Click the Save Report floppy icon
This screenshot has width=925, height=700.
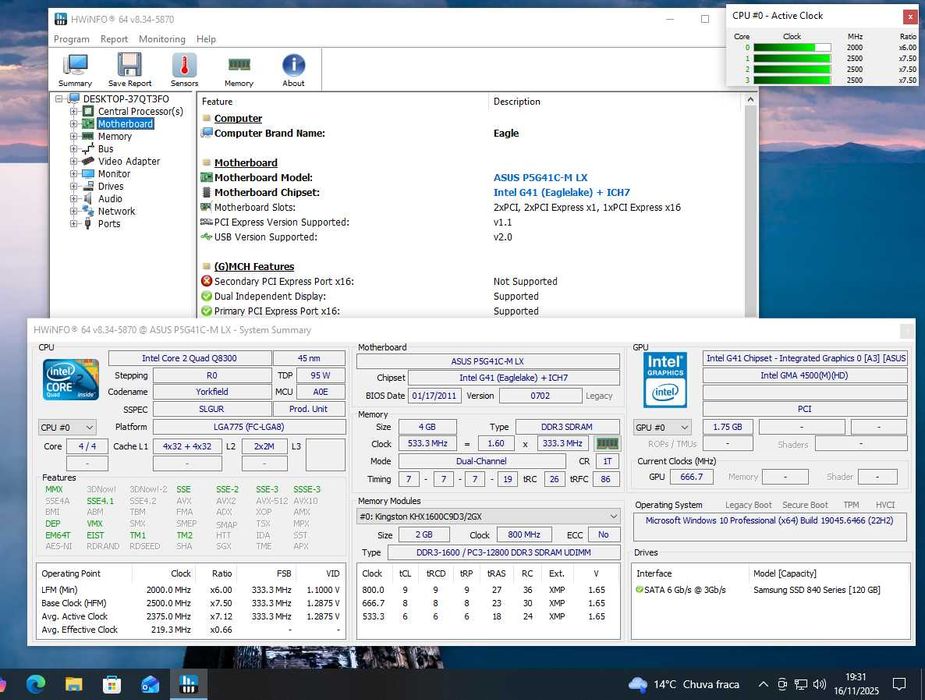coord(130,70)
